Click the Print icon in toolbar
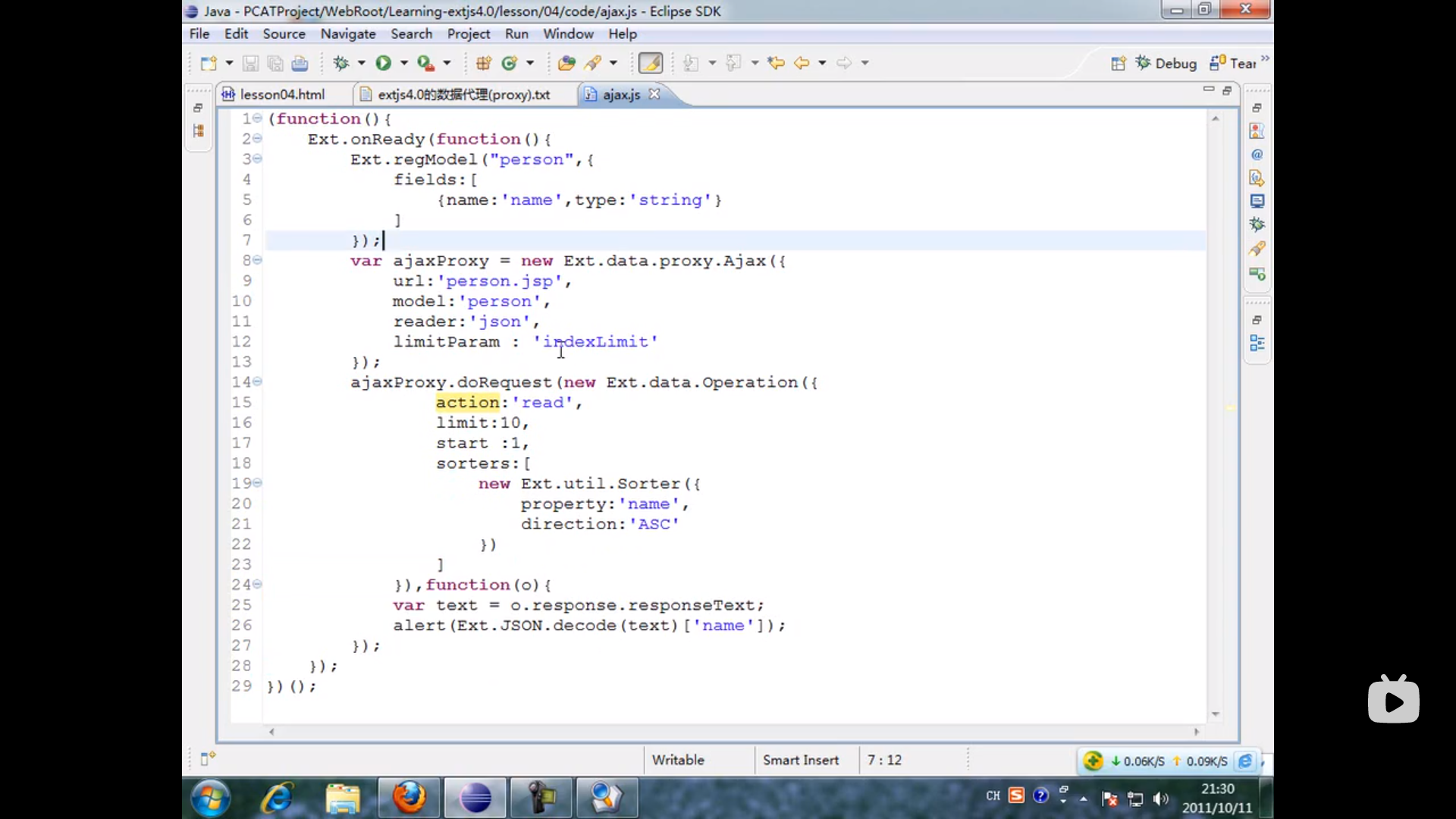This screenshot has width=1456, height=819. coord(300,64)
